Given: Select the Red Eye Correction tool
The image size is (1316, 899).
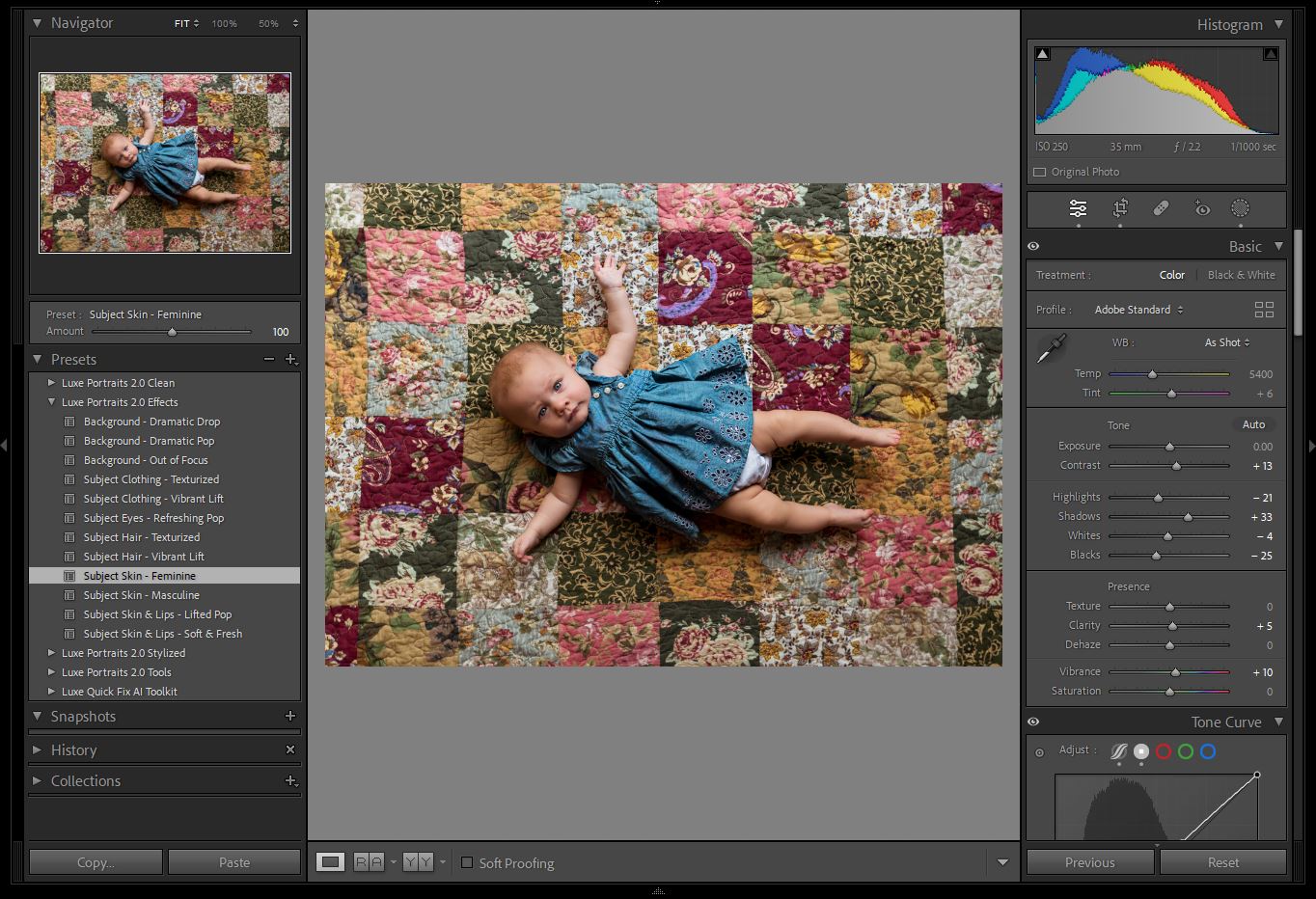Looking at the screenshot, I should click(x=1201, y=208).
